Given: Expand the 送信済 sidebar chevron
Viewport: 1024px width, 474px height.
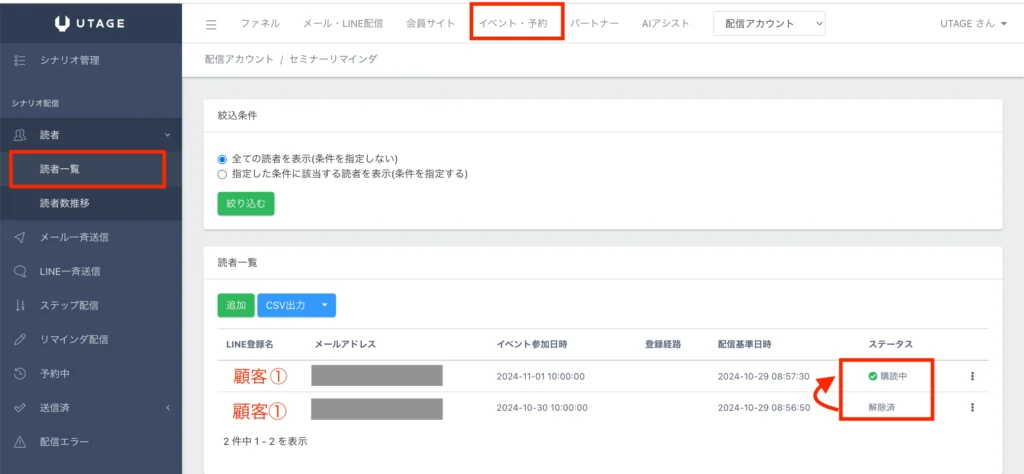Looking at the screenshot, I should pos(167,408).
